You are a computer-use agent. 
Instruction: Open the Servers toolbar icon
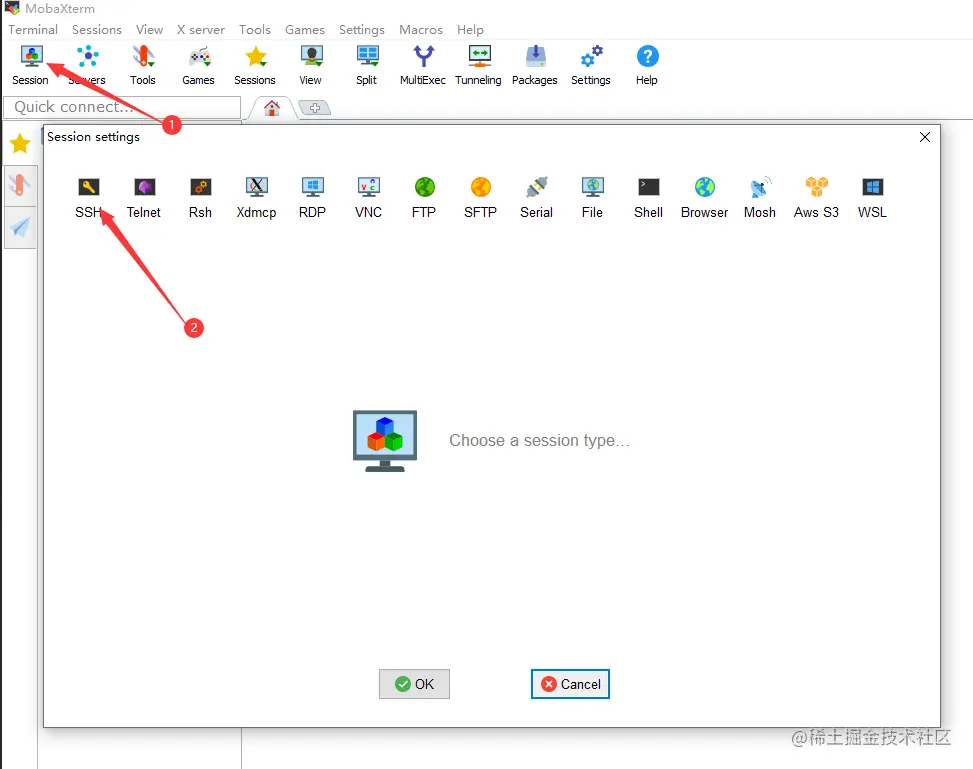click(87, 65)
